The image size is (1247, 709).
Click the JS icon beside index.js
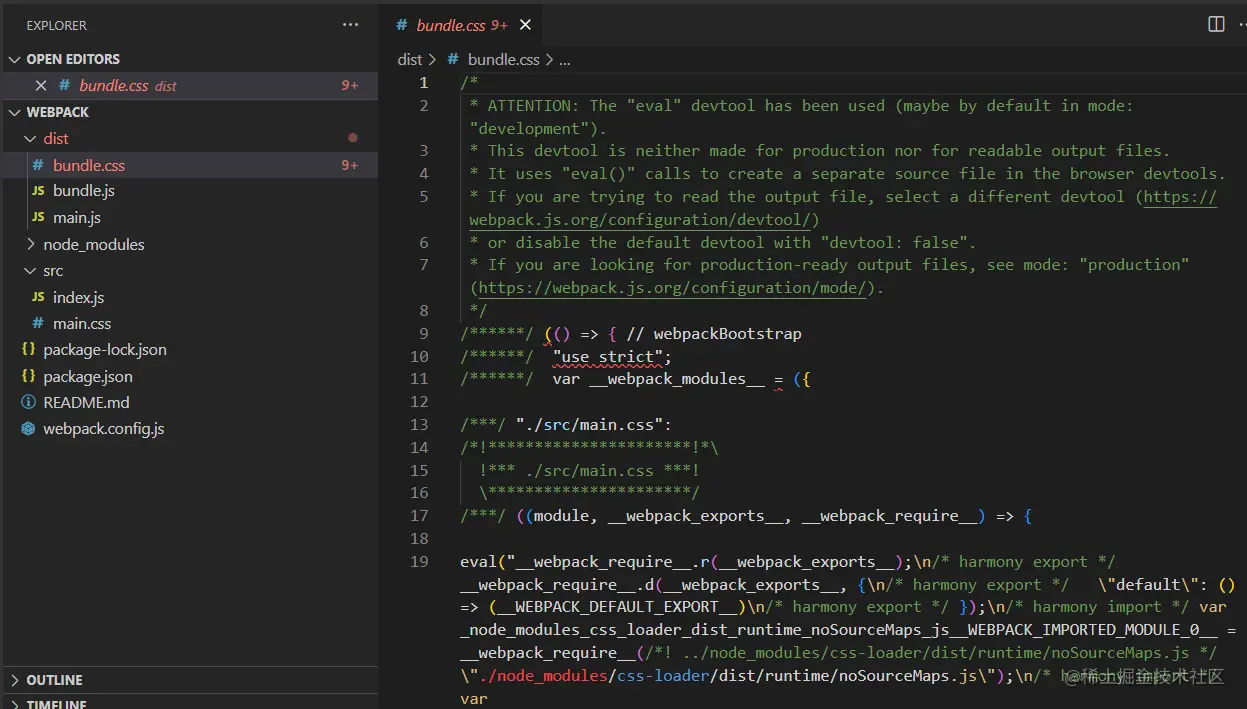[38, 297]
